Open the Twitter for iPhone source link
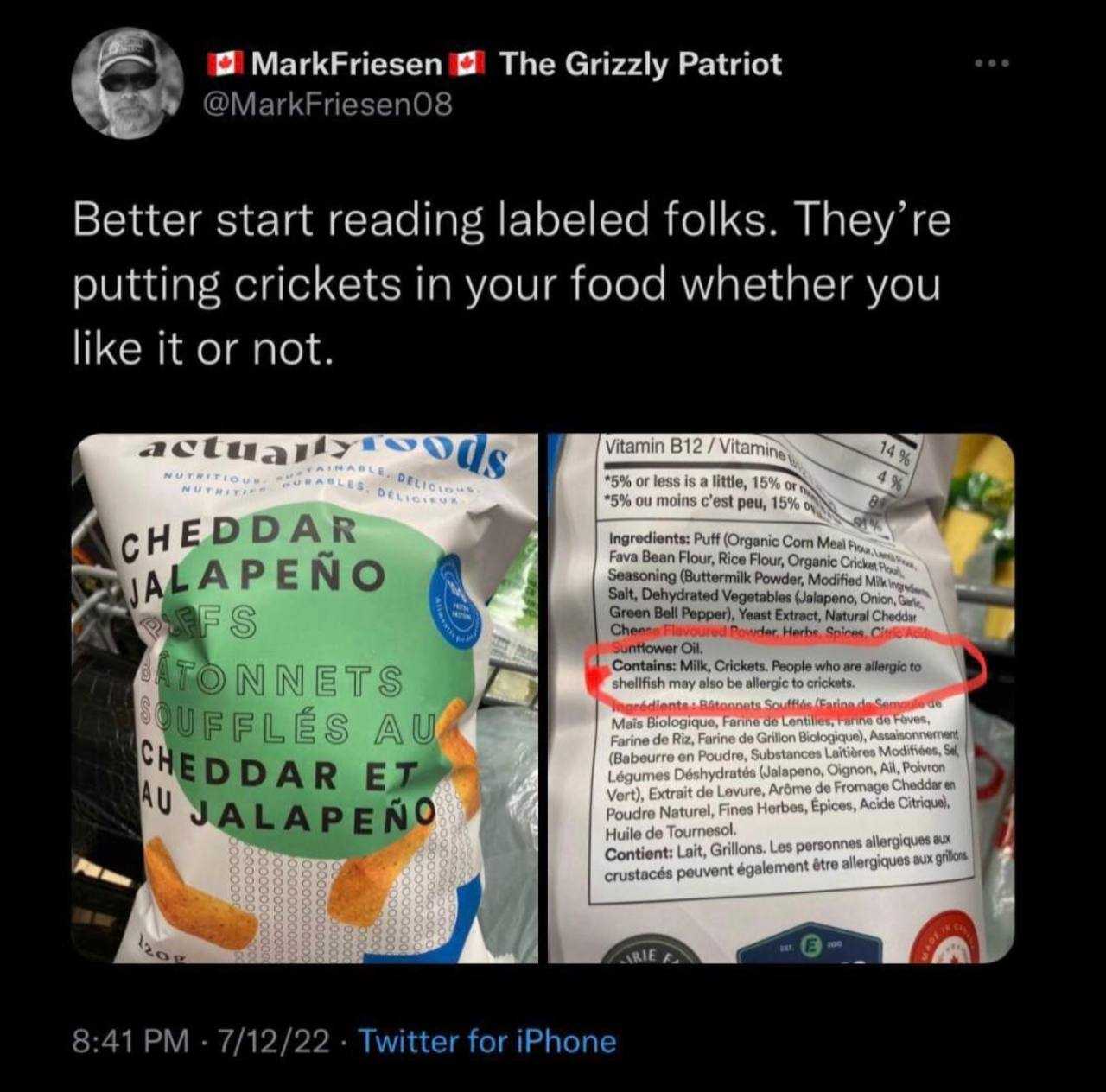Image resolution: width=1106 pixels, height=1092 pixels. pyautogui.click(x=486, y=1041)
